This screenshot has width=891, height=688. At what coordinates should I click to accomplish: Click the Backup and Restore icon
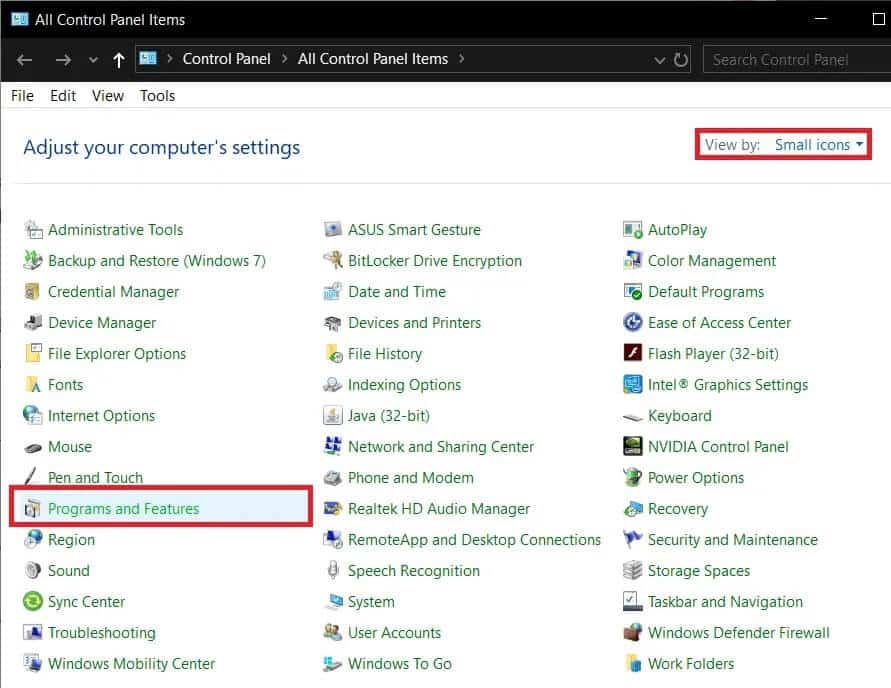tap(33, 261)
